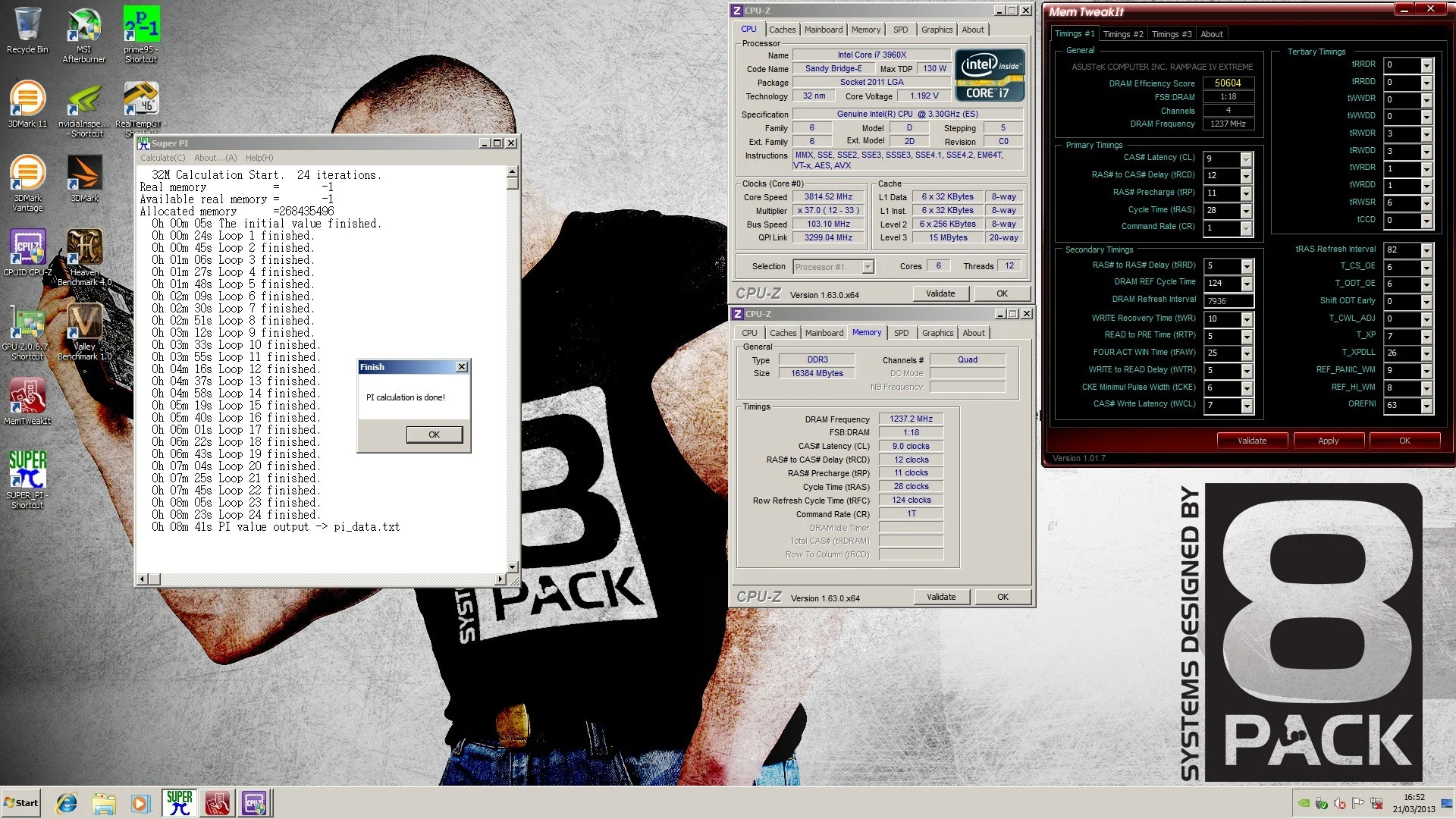1456x819 pixels.
Task: Click Apply button in MemTweakIt
Action: [x=1329, y=441]
